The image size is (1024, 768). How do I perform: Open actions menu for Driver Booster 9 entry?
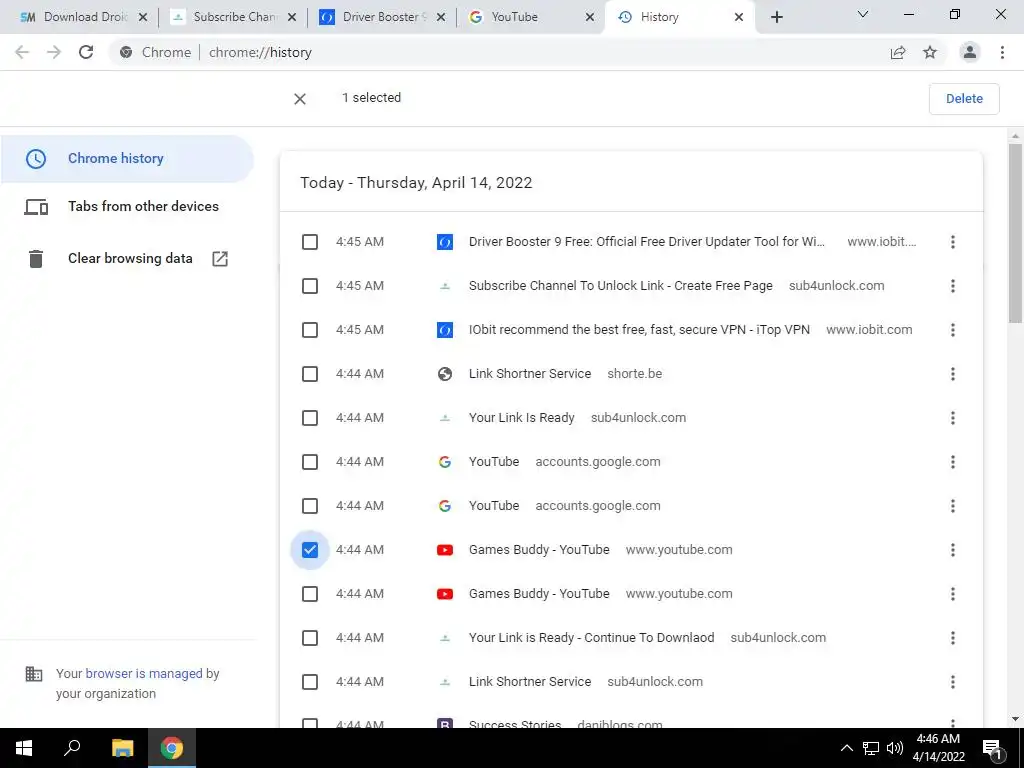click(953, 242)
